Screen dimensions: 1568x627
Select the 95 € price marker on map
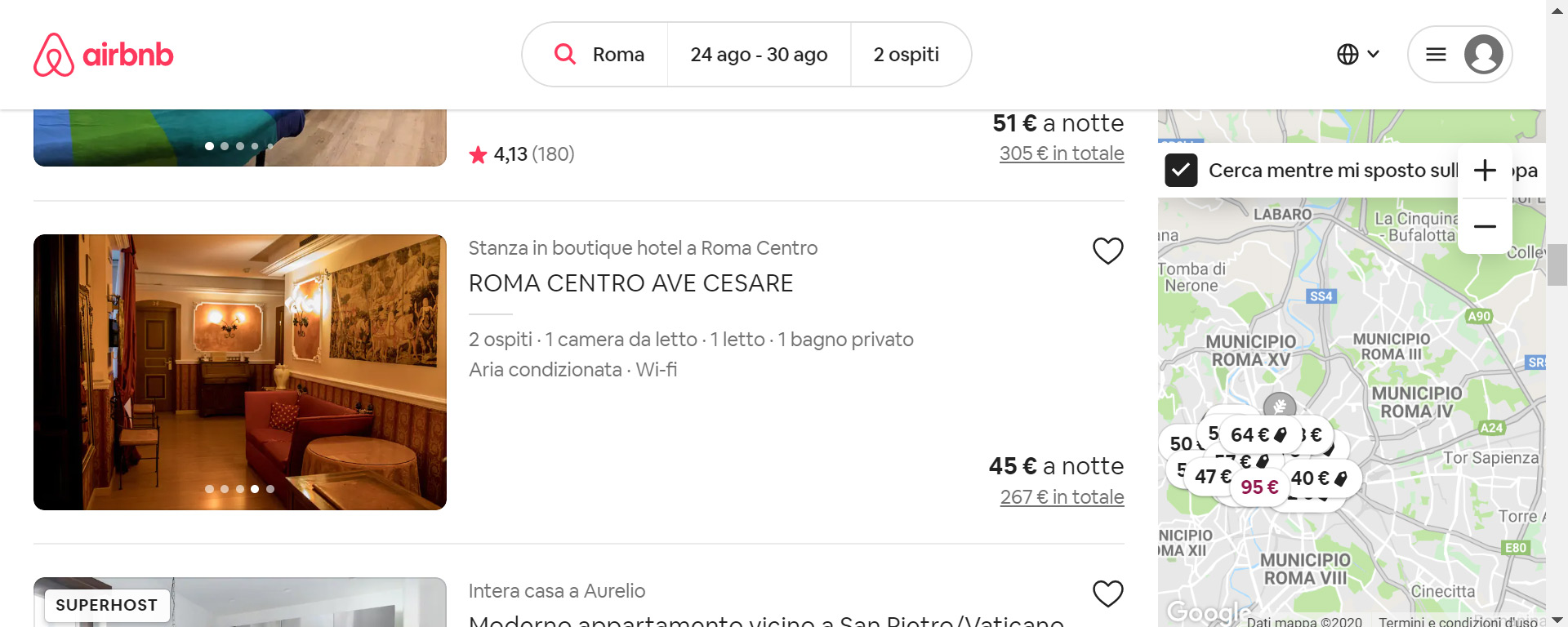tap(1258, 487)
